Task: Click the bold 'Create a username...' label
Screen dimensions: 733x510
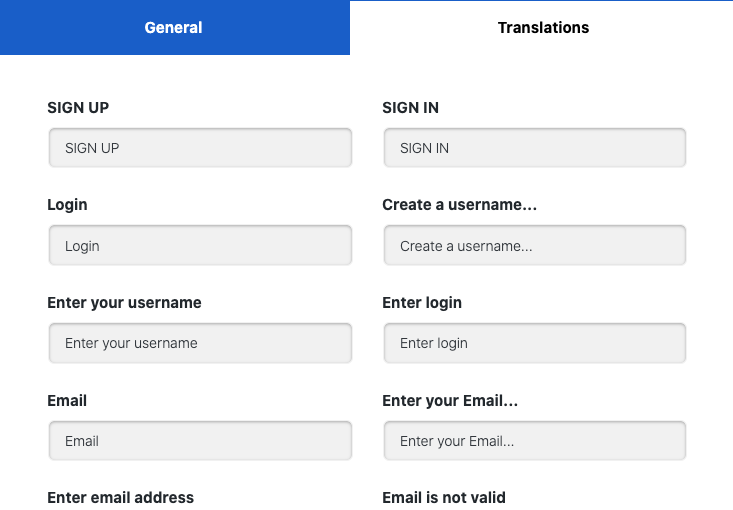Action: point(460,205)
